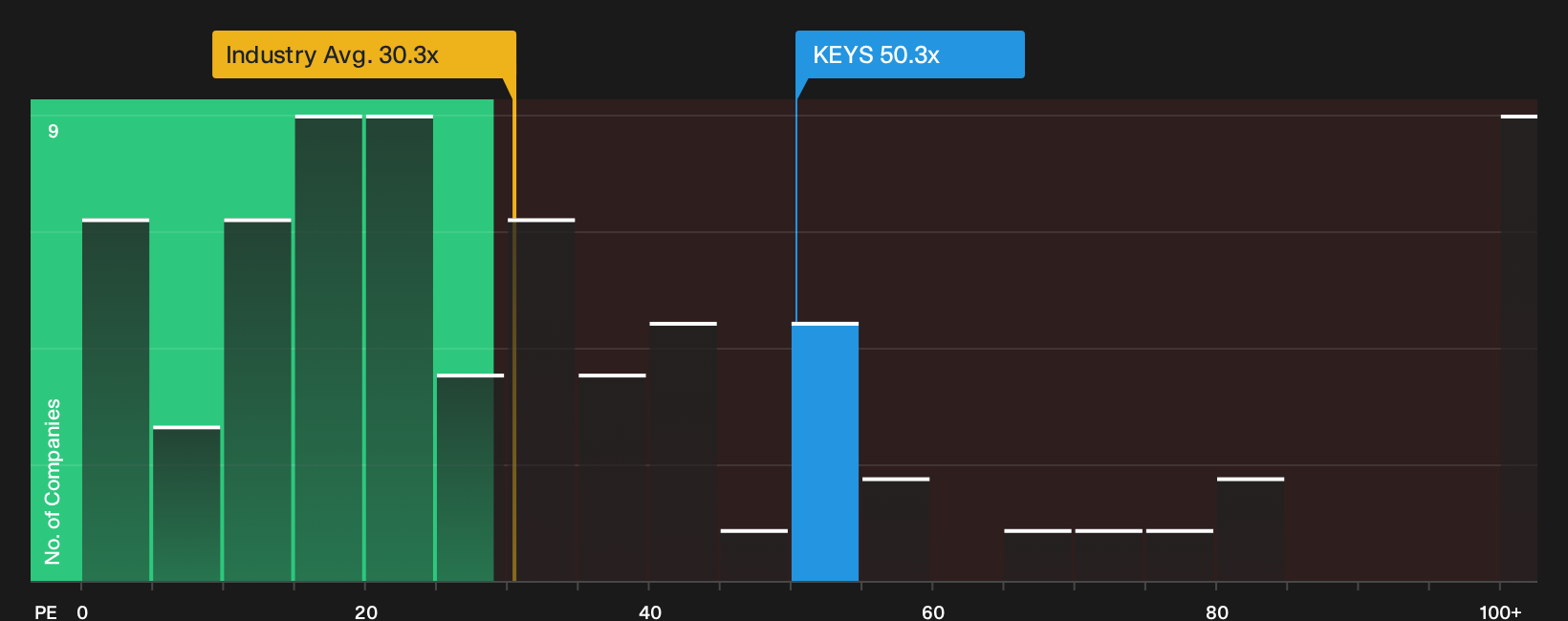Click the Industry Avg. 30.3x label
The height and width of the screenshot is (621, 1568).
click(363, 54)
